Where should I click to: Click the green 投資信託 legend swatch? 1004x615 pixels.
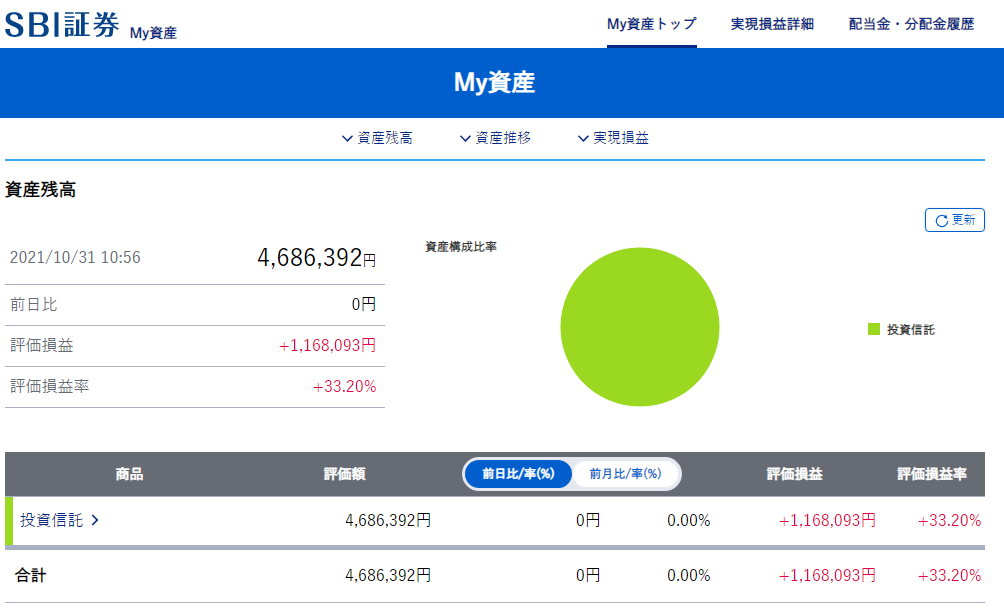873,329
